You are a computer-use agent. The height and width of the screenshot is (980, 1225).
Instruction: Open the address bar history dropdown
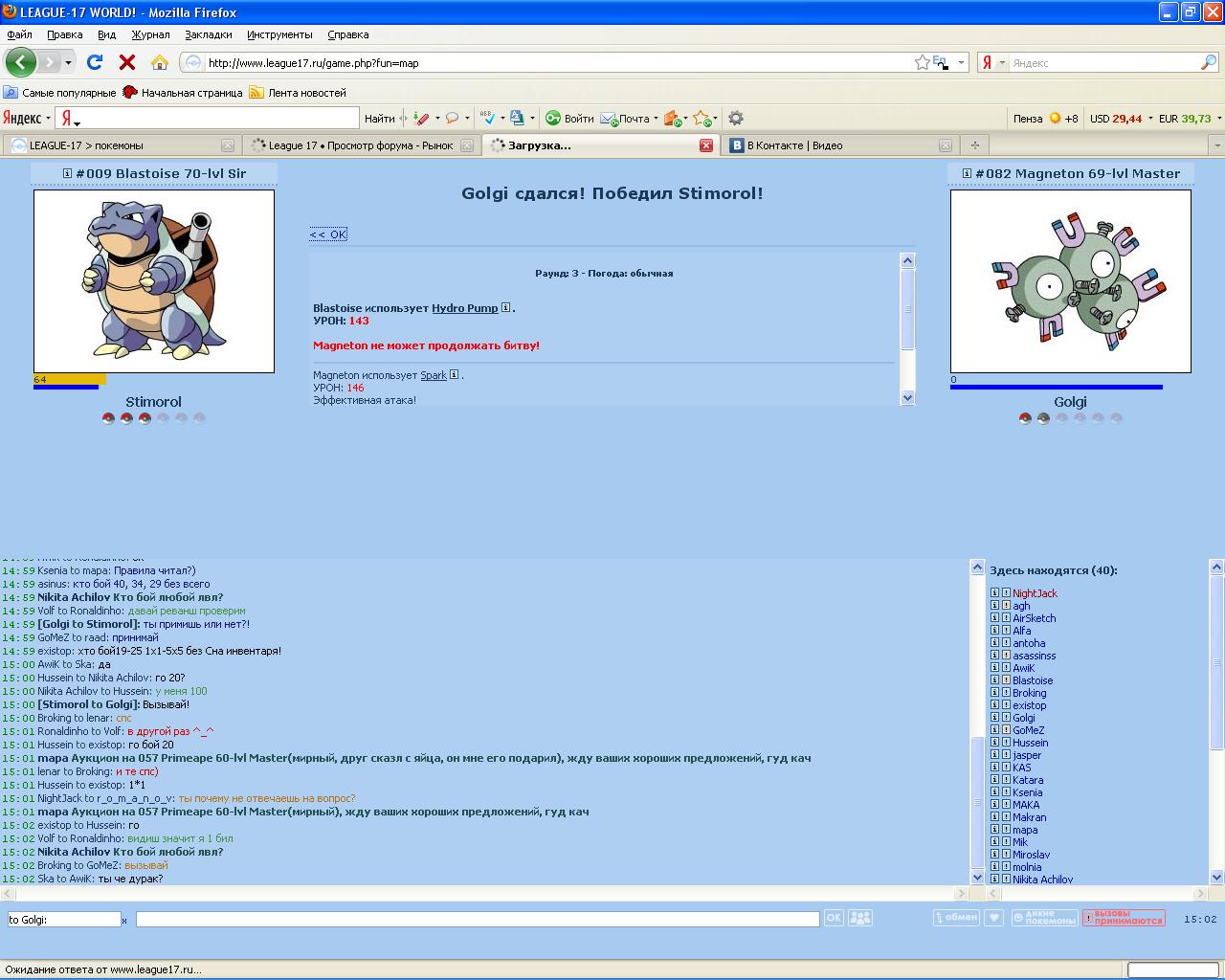click(x=961, y=63)
